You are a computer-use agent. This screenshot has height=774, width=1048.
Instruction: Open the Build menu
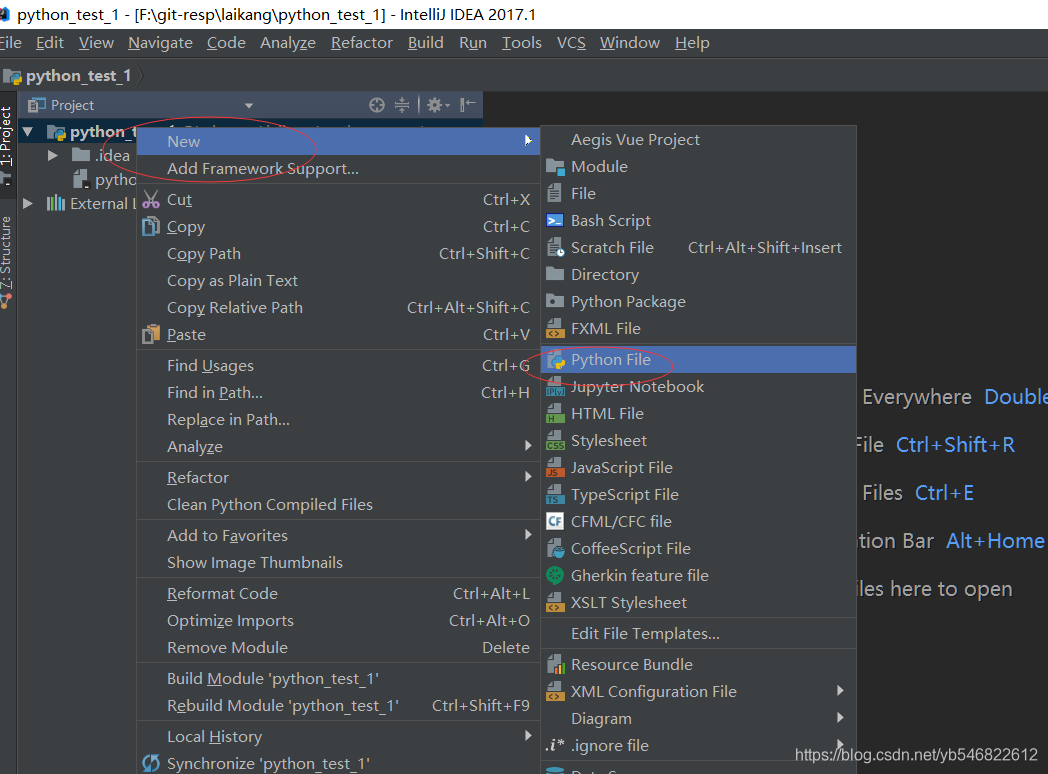coord(426,43)
